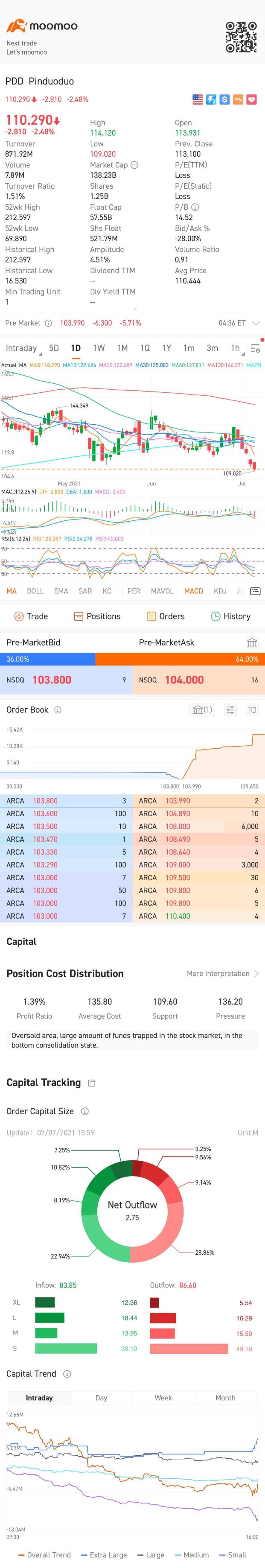The height and width of the screenshot is (1568, 265).
Task: Tap the Trade button
Action: 30,616
